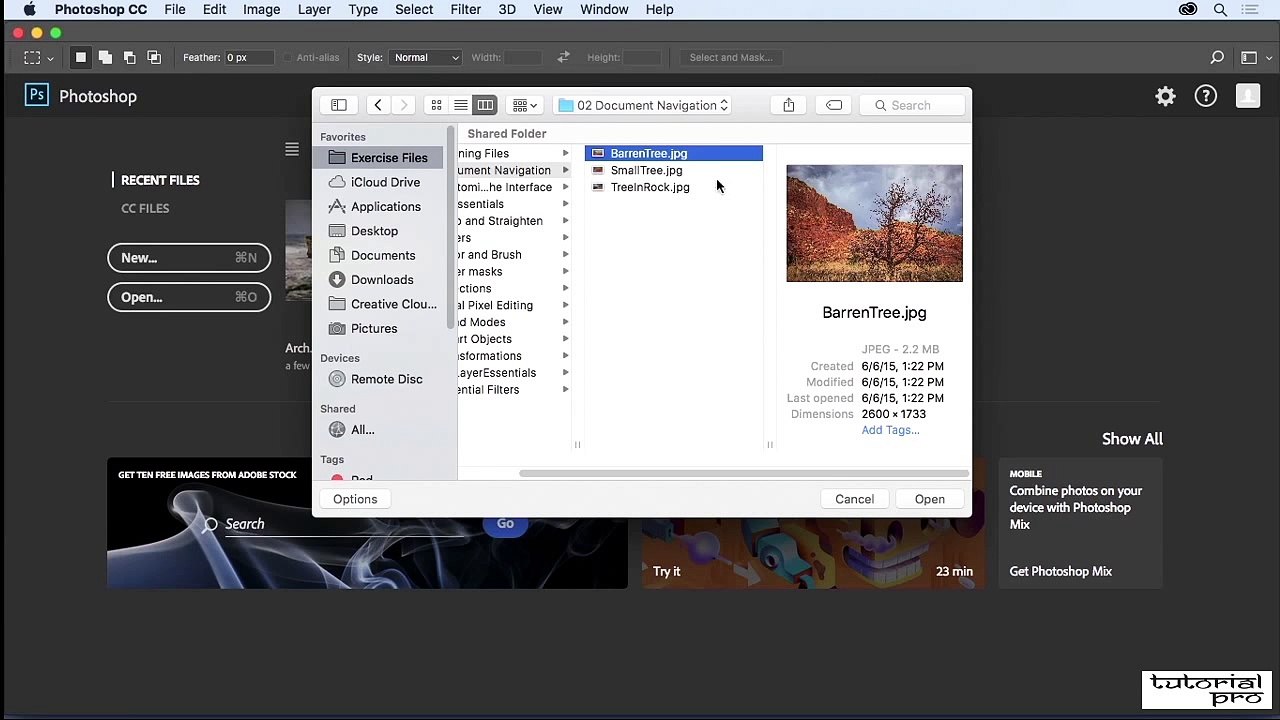Screen dimensions: 1280x720
Task: Select Remote Disc under Devices
Action: 378,379
